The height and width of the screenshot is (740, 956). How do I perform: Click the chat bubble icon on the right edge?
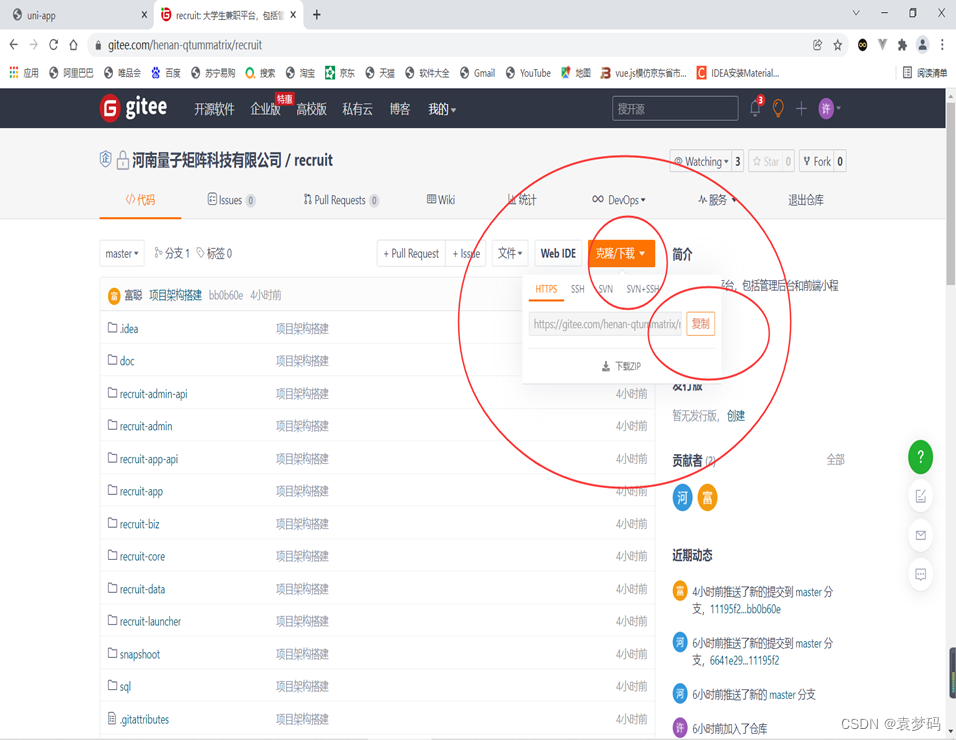[920, 573]
